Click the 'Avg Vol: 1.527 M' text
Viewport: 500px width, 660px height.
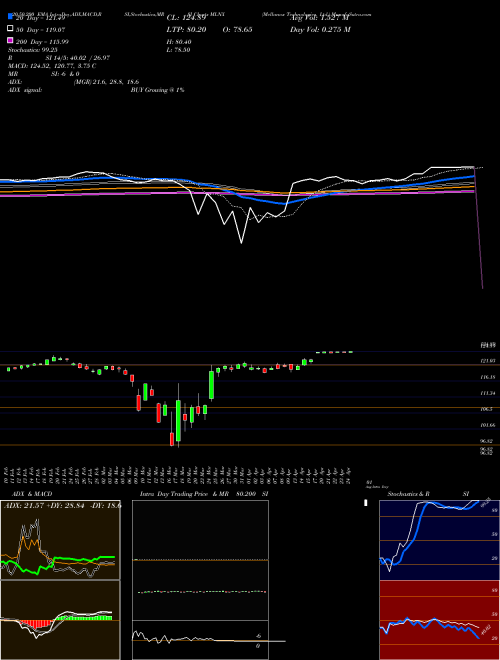(x=319, y=18)
